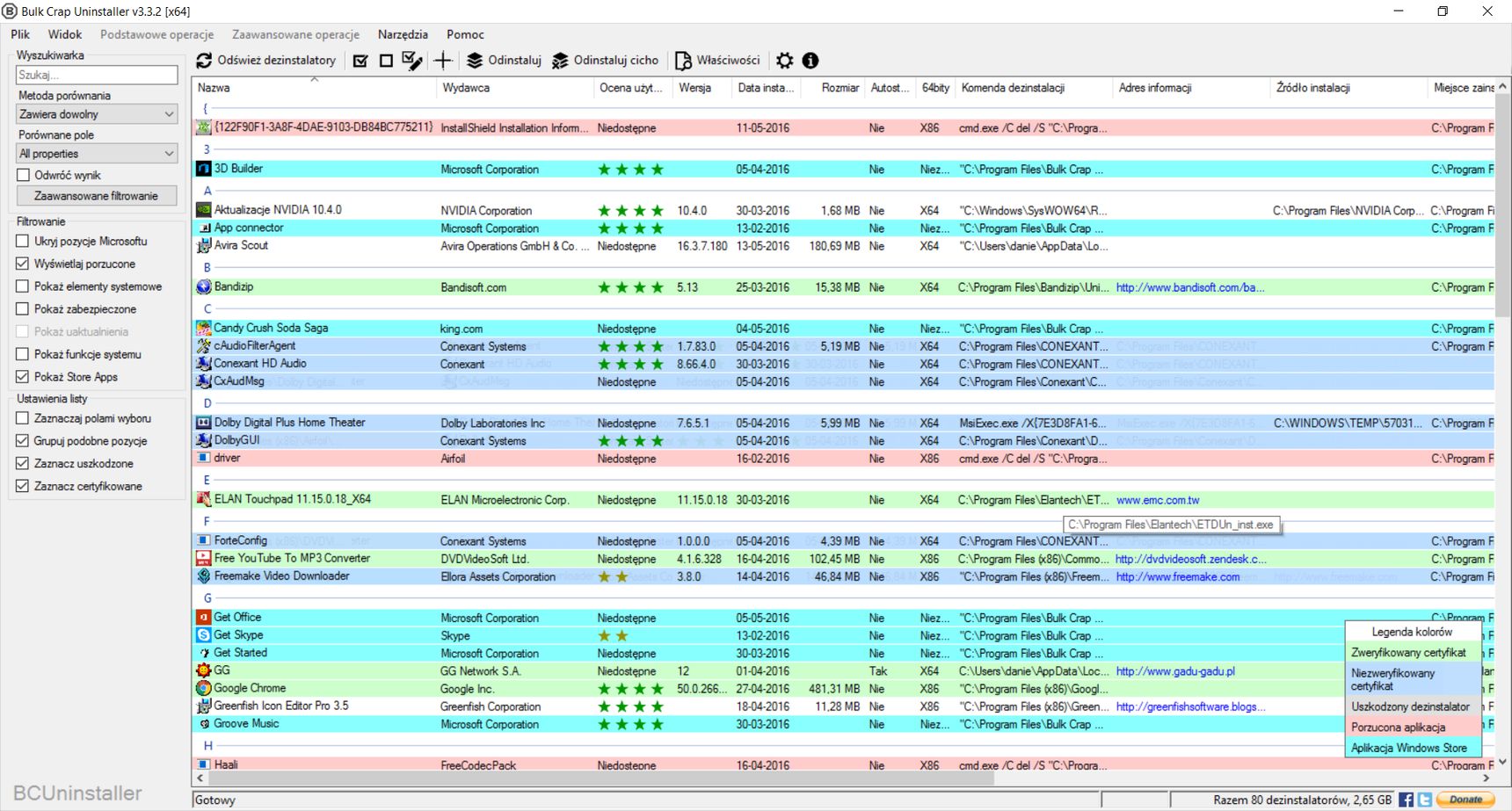The height and width of the screenshot is (811, 1512).
Task: Open the Podstawowe operacje menu
Action: point(157,34)
